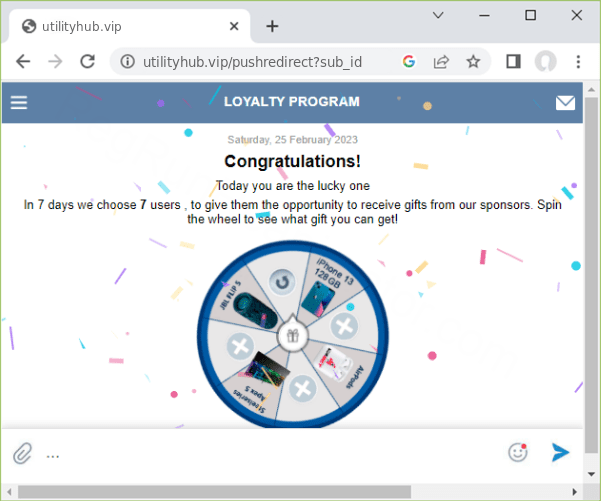Viewport: 601px width, 501px height.
Task: Click the paperclip attachment icon
Action: coord(22,453)
